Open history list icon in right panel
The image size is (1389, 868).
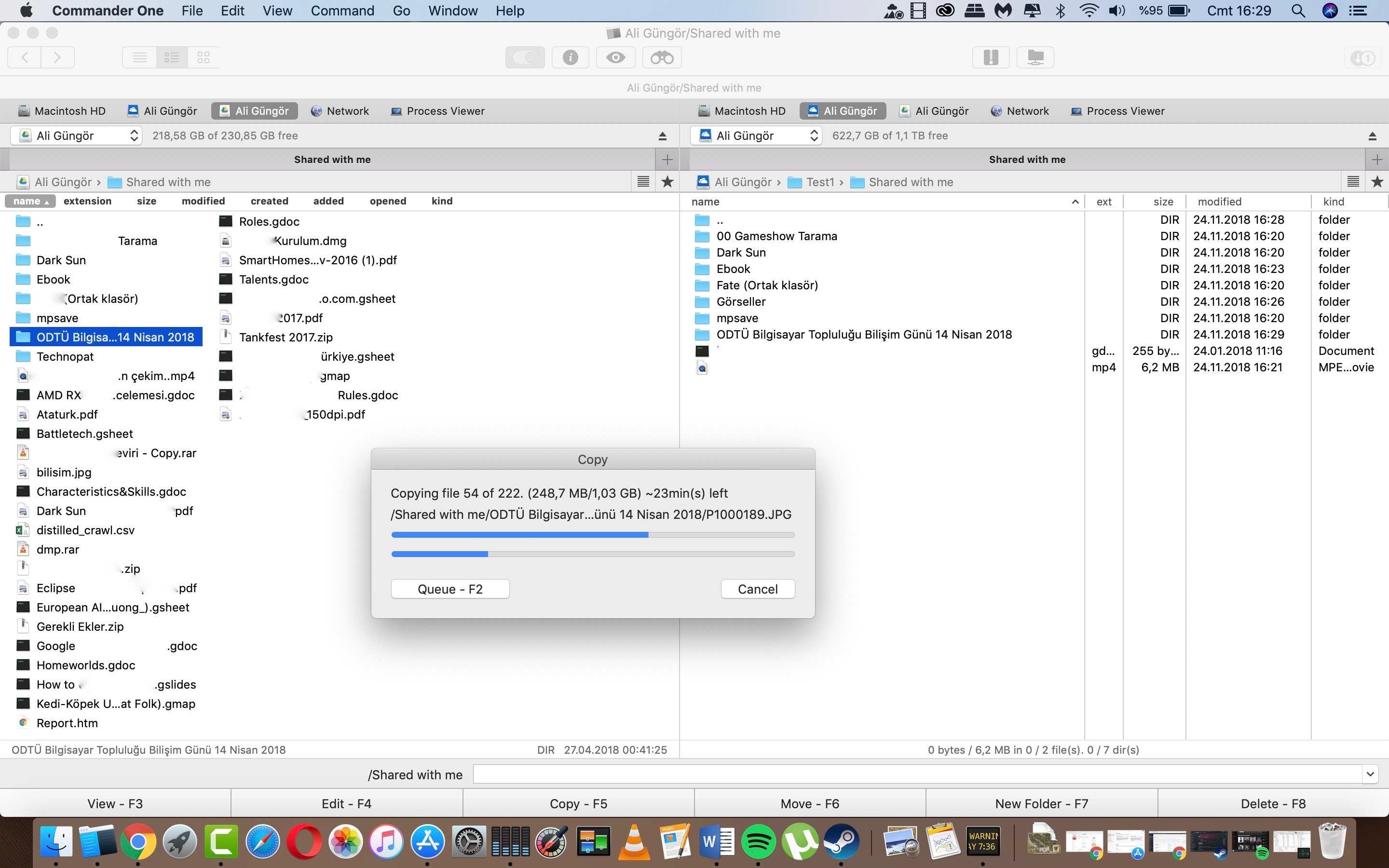1353,182
